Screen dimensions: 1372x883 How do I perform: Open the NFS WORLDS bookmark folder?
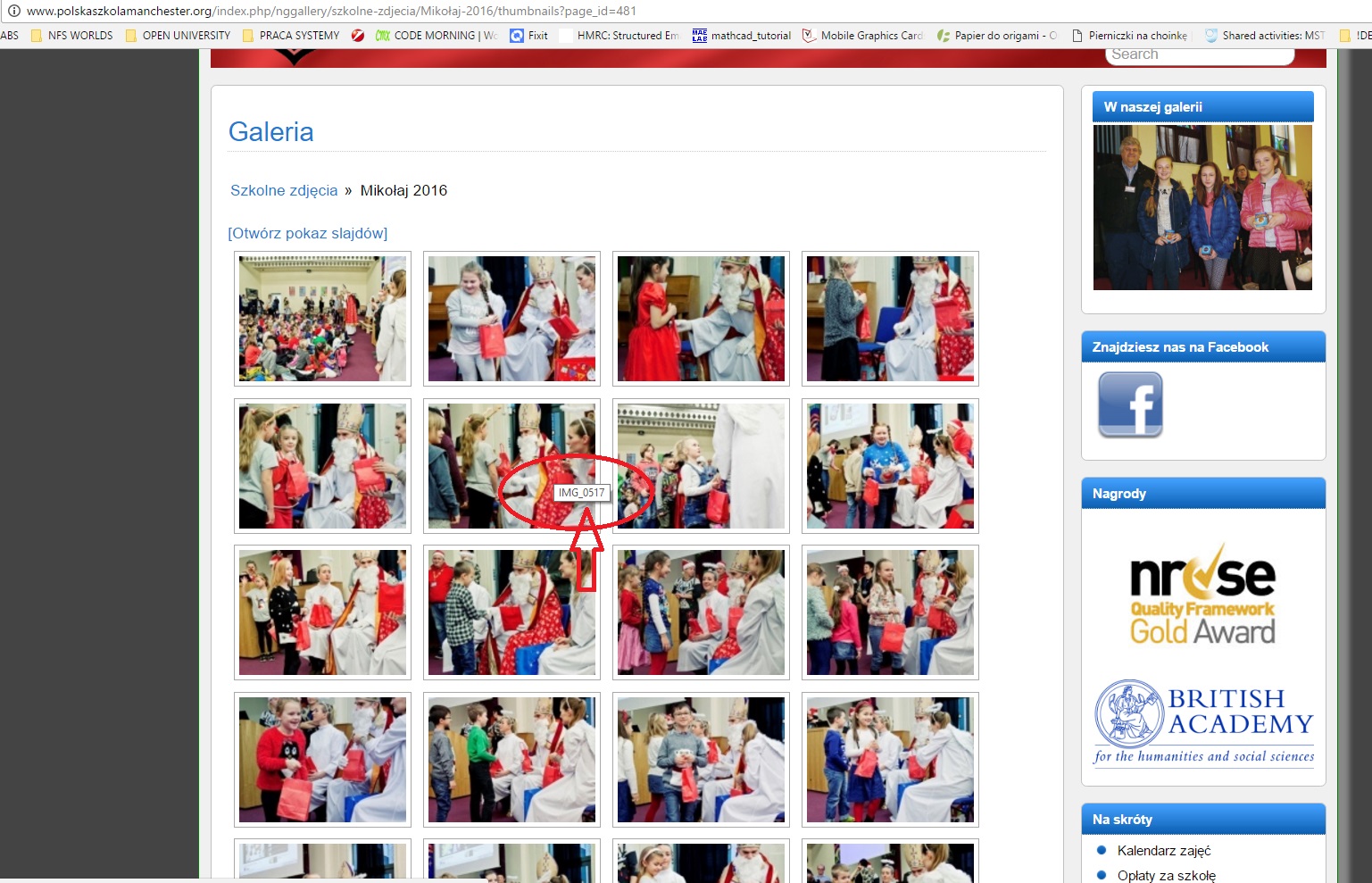click(72, 36)
